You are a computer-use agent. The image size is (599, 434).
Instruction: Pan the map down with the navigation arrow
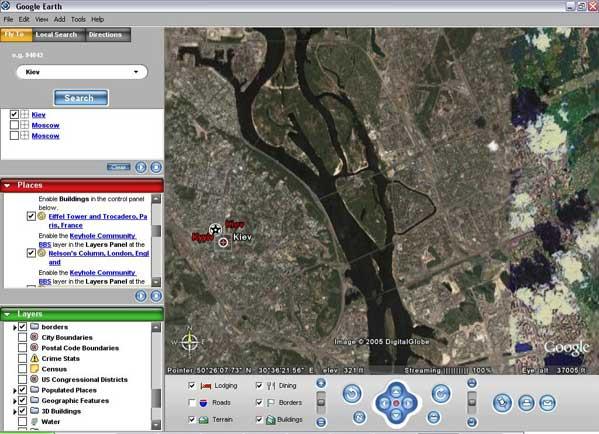396,415
